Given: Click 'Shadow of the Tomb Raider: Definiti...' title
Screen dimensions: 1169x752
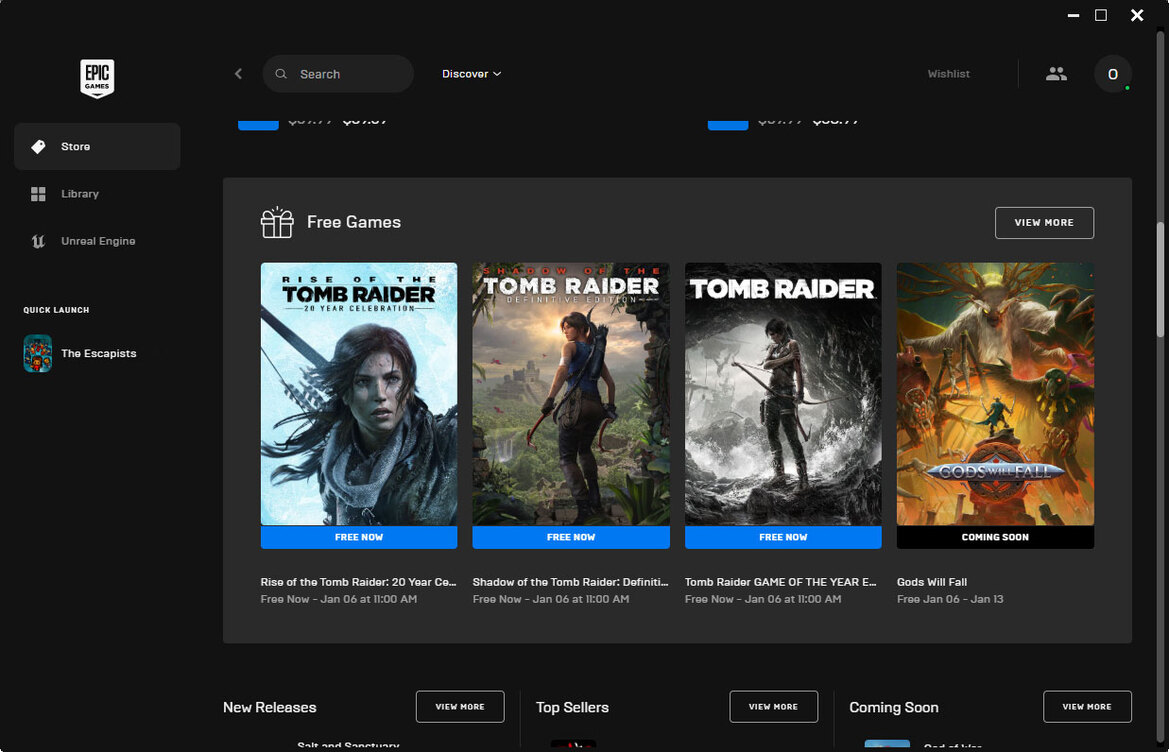Looking at the screenshot, I should click(x=570, y=582).
